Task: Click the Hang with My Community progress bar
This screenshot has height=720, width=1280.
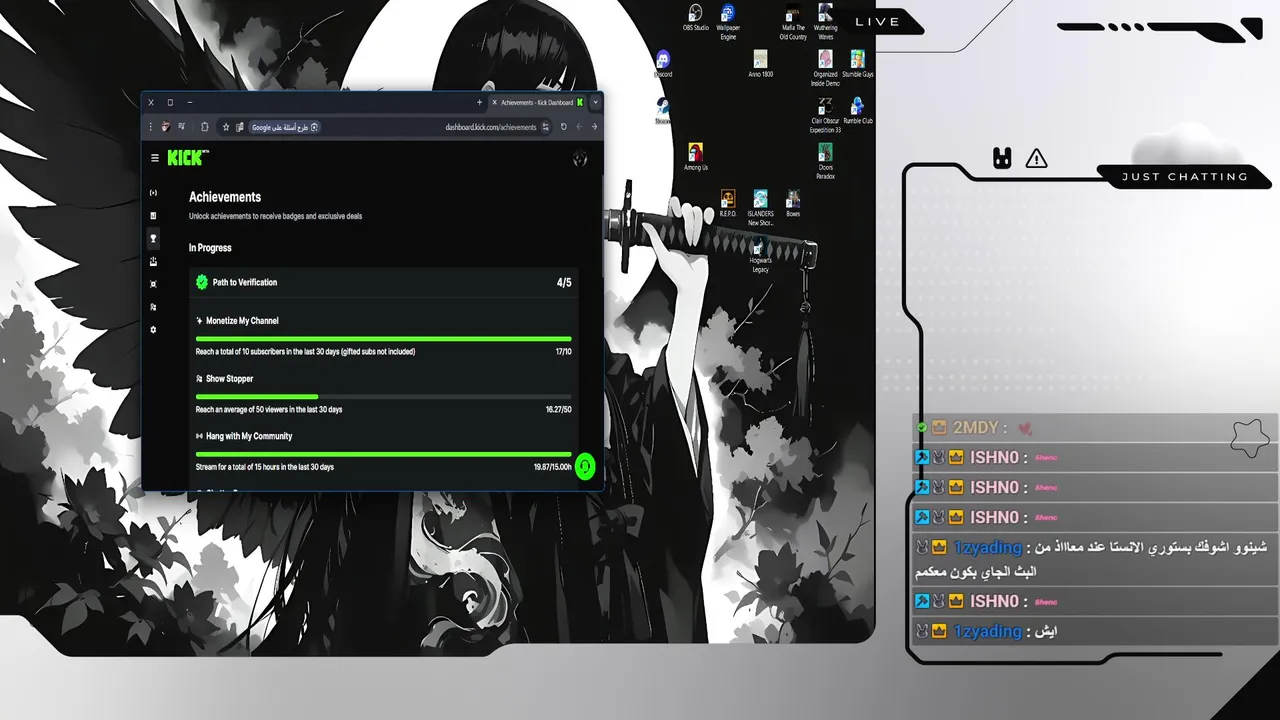Action: (x=384, y=454)
